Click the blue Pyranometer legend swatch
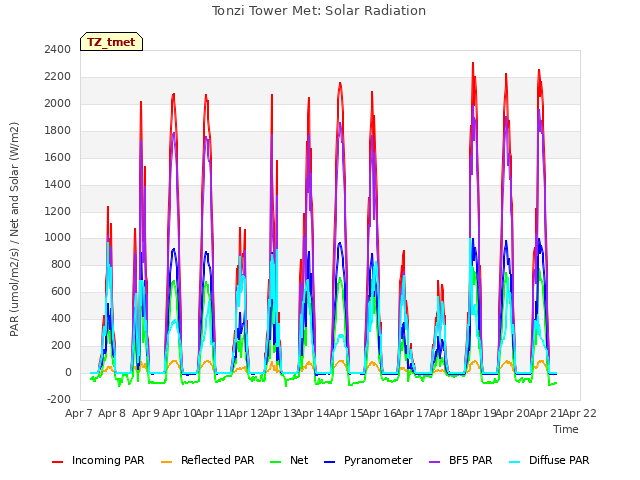The width and height of the screenshot is (640, 480). point(329,462)
